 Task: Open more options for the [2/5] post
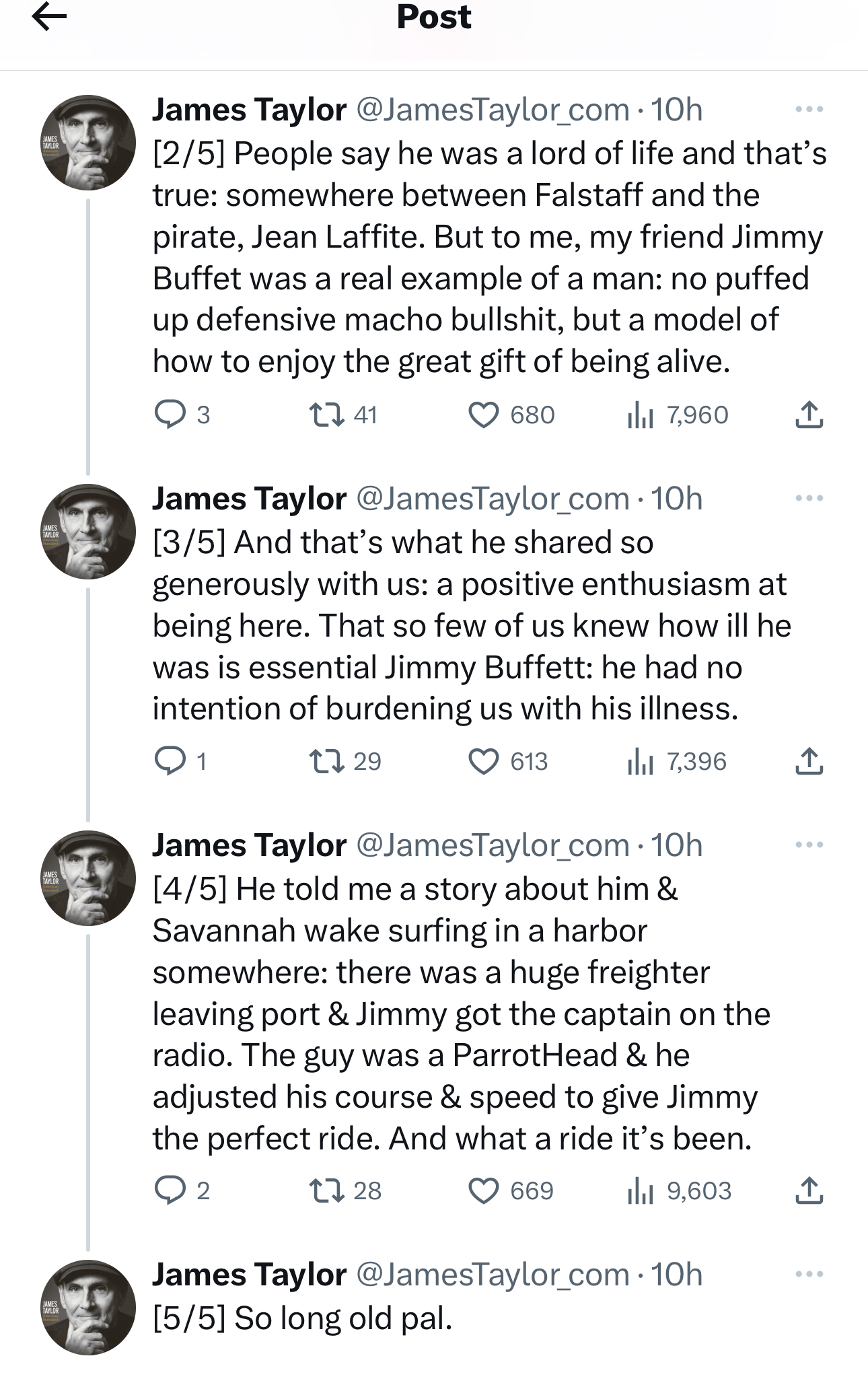tap(809, 109)
